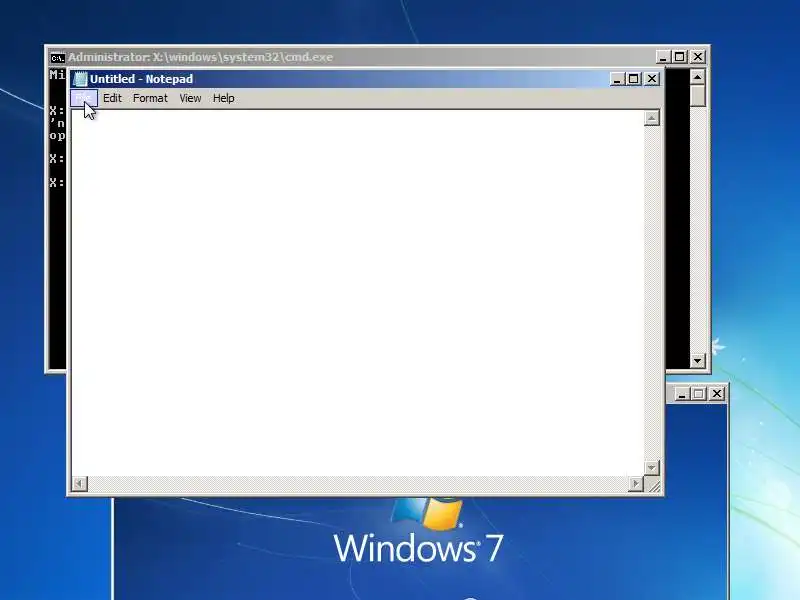
Task: Open the File menu in Notepad
Action: coord(84,98)
